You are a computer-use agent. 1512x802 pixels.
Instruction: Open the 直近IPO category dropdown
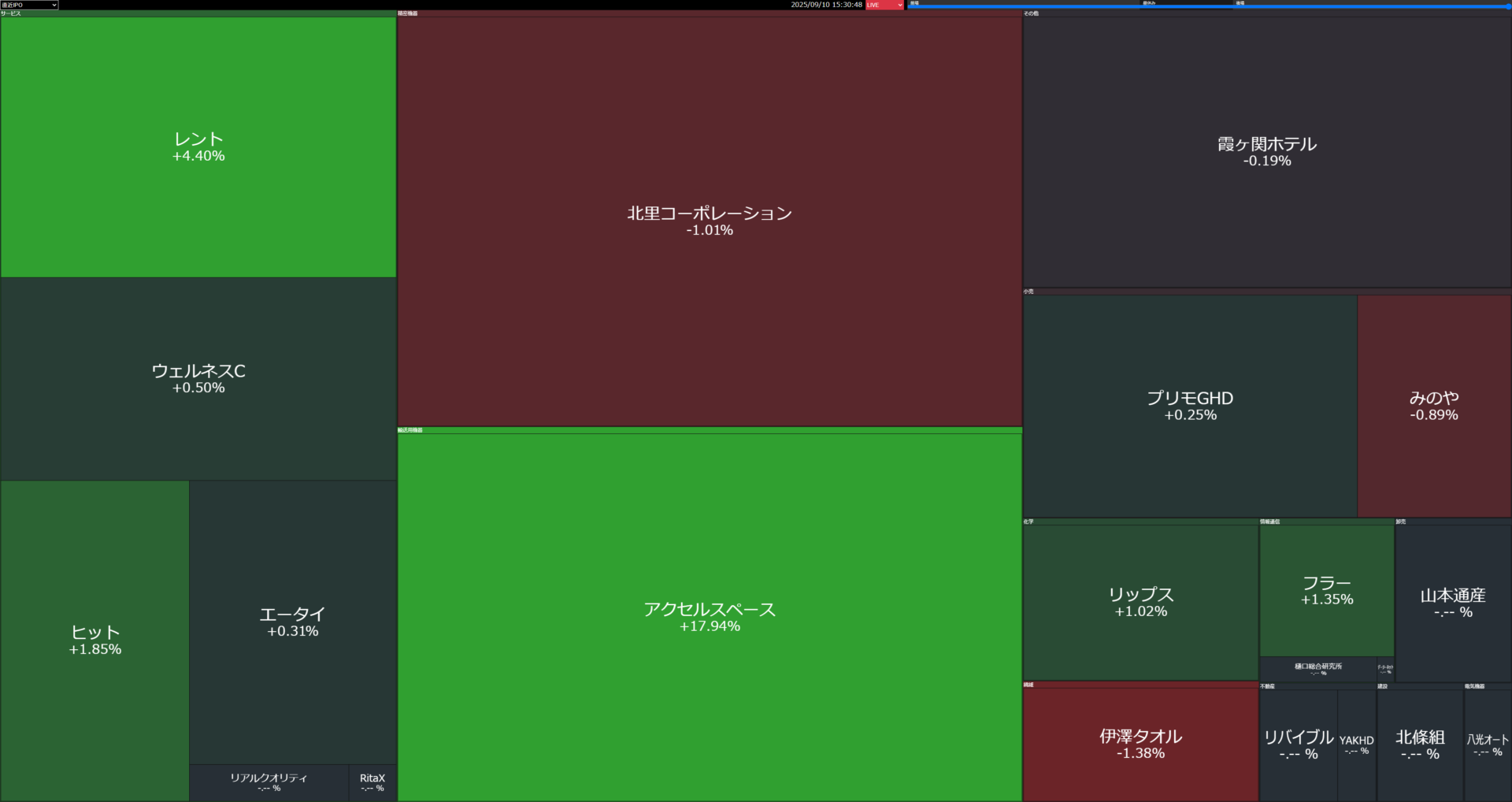pyautogui.click(x=29, y=5)
